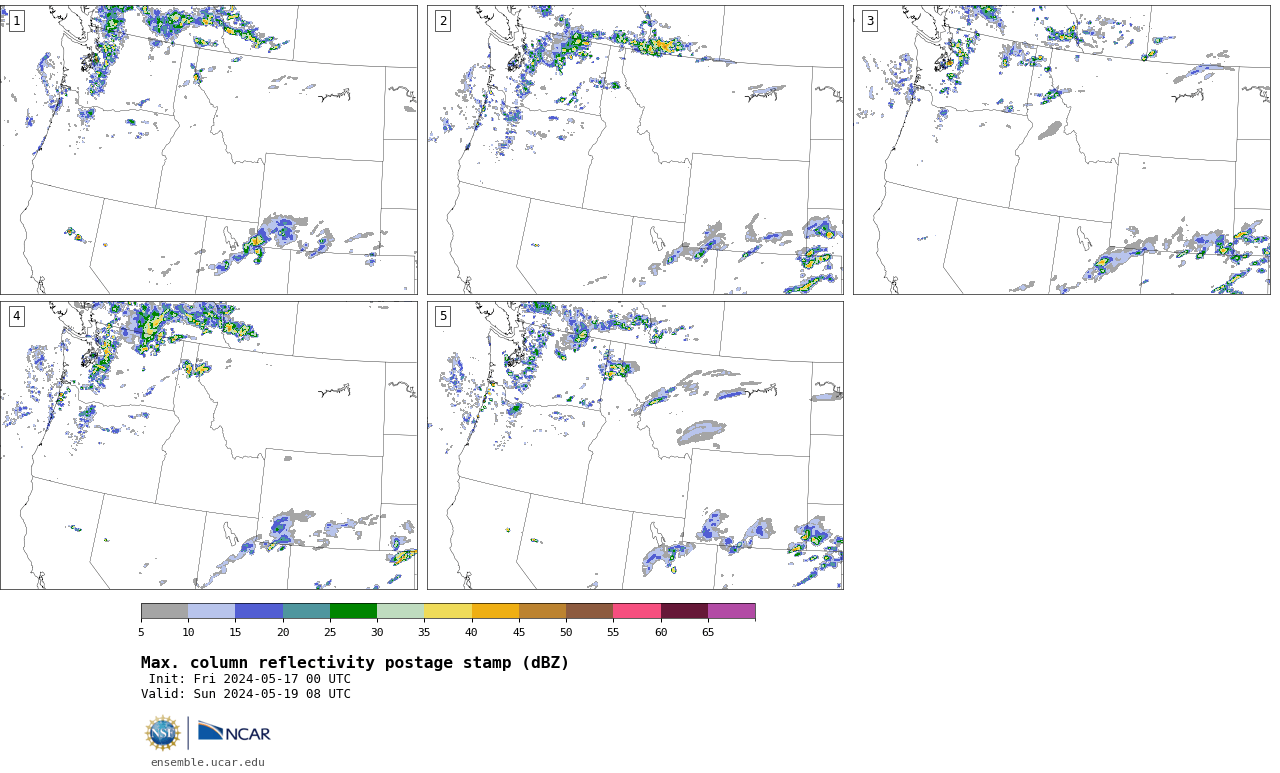
Task: Click the colorbar tick label 5
Action: point(141,632)
